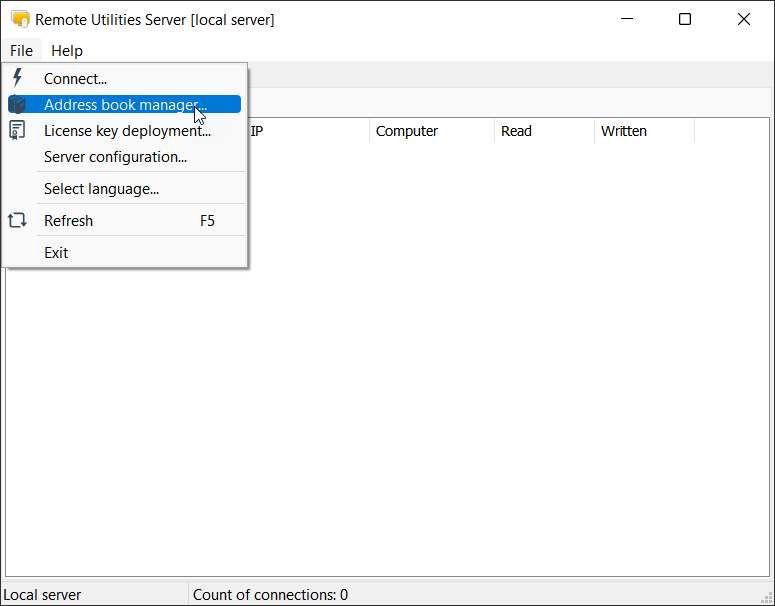Click the lightning bolt Connect icon
Image resolution: width=775 pixels, height=606 pixels.
click(17, 78)
